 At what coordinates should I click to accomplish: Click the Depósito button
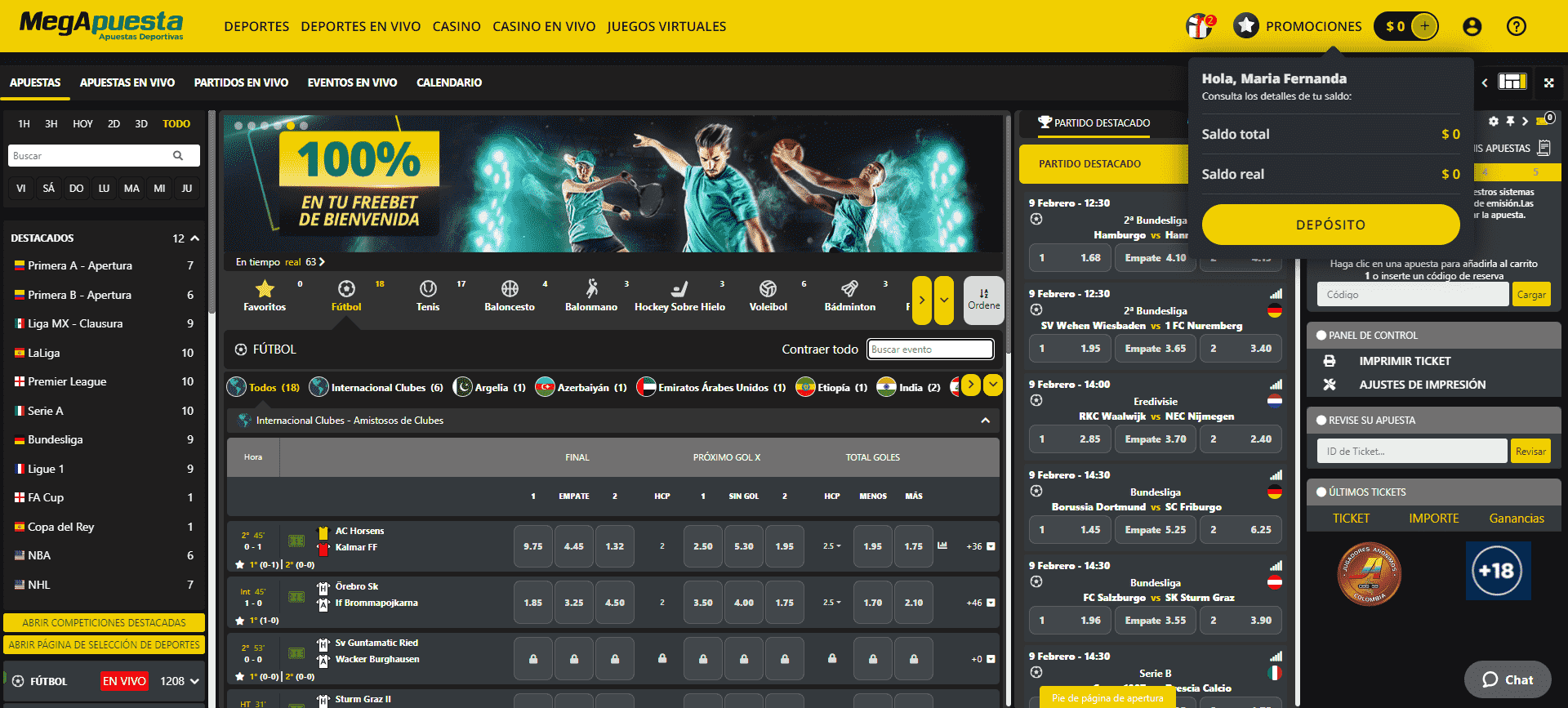click(x=1330, y=225)
